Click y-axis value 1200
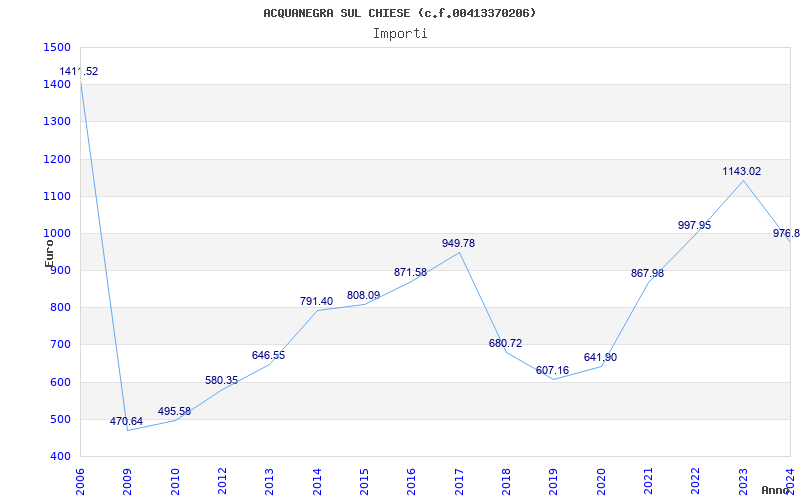This screenshot has width=800, height=500. point(57,159)
